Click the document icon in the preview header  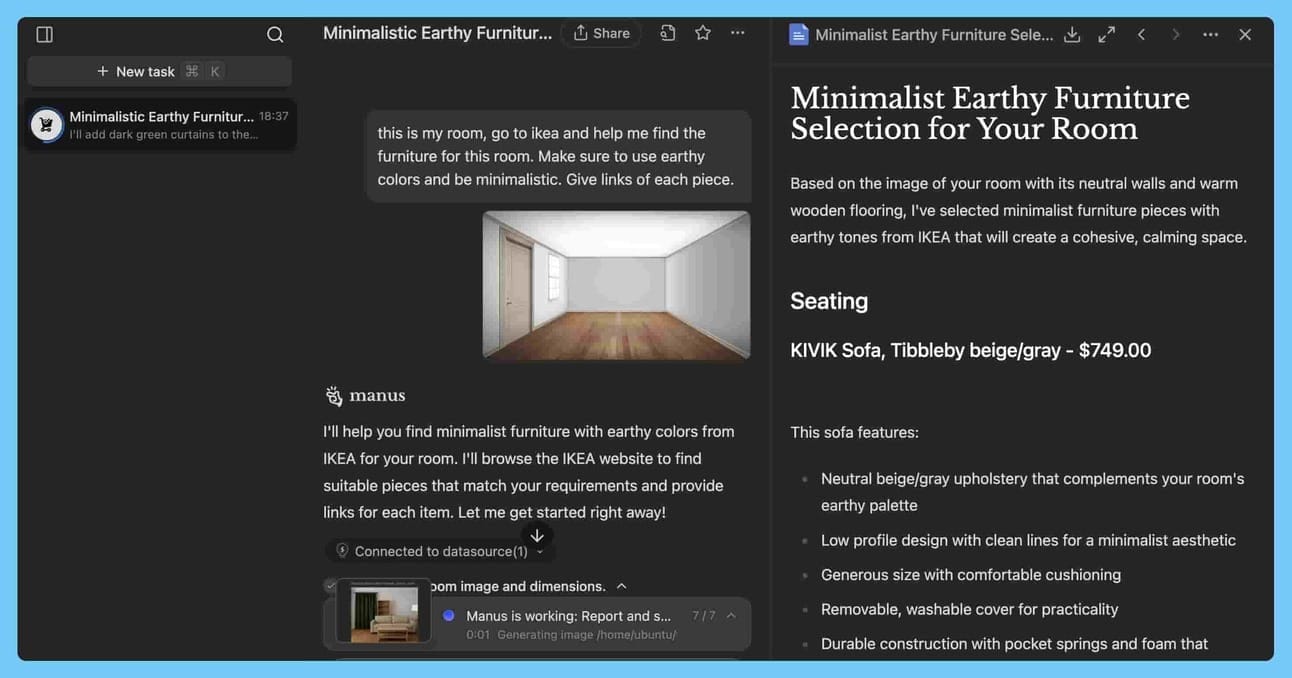click(x=798, y=34)
